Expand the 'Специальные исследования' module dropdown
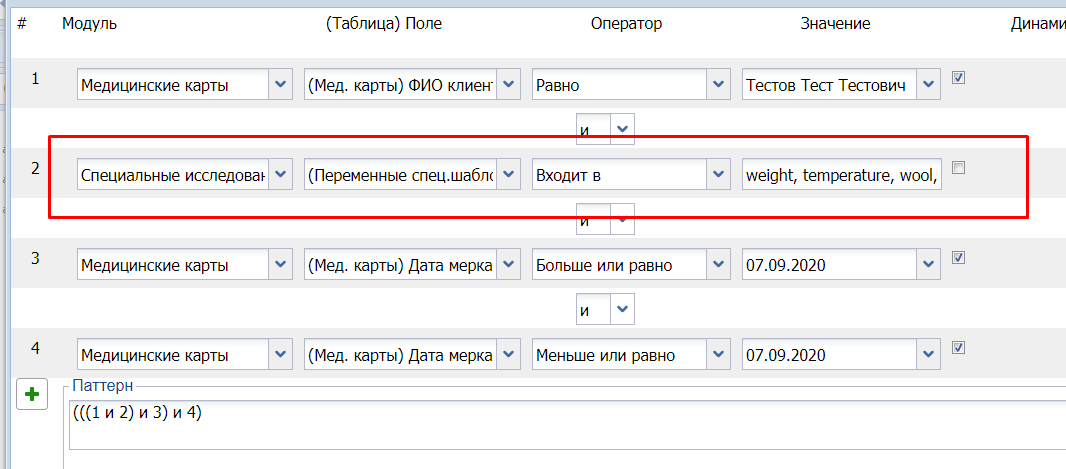The image size is (1066, 469). [281, 175]
